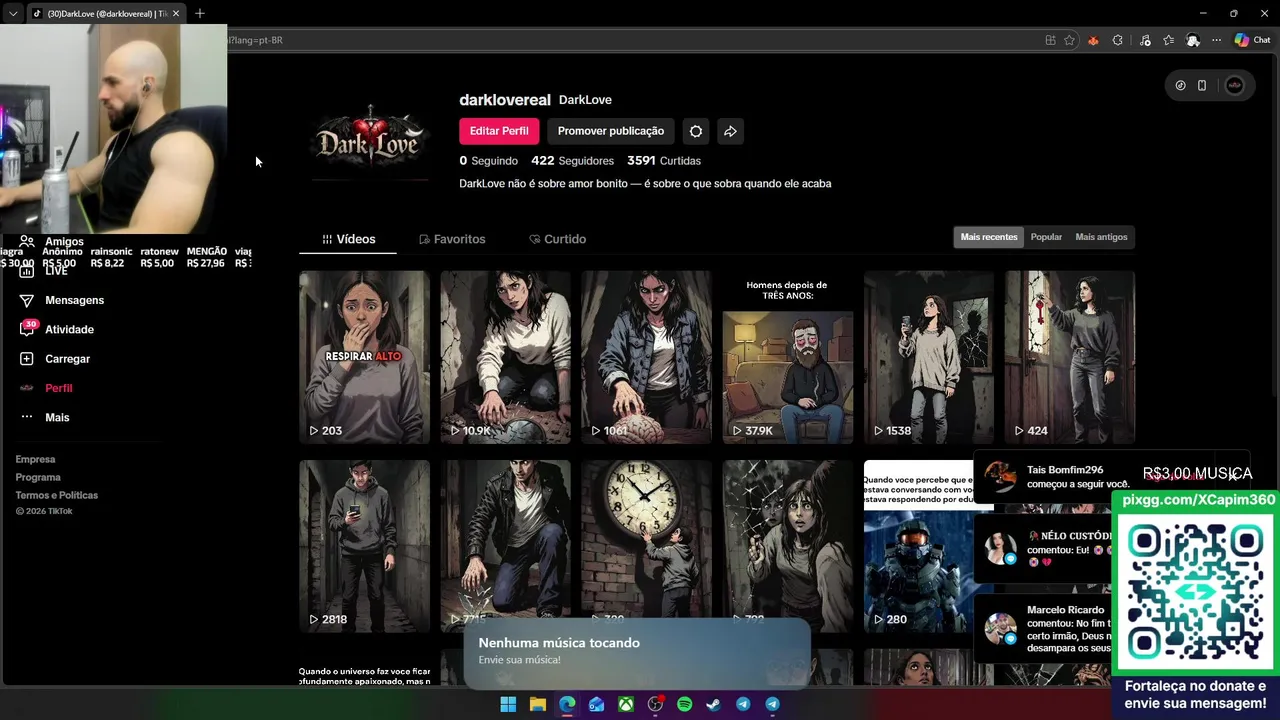Click the phone app icon in top pill
The height and width of the screenshot is (720, 1280).
(x=1202, y=85)
